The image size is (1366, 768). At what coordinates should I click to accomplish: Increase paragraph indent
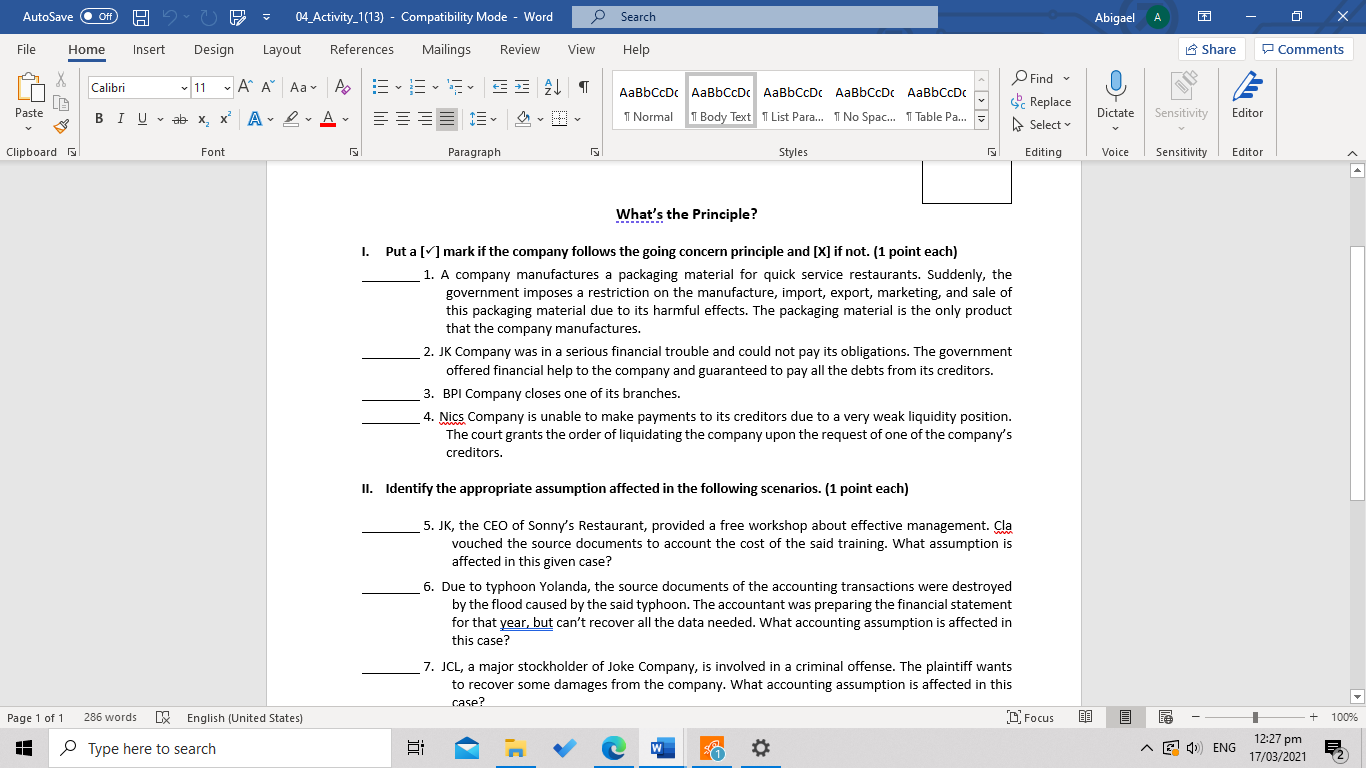pos(522,88)
